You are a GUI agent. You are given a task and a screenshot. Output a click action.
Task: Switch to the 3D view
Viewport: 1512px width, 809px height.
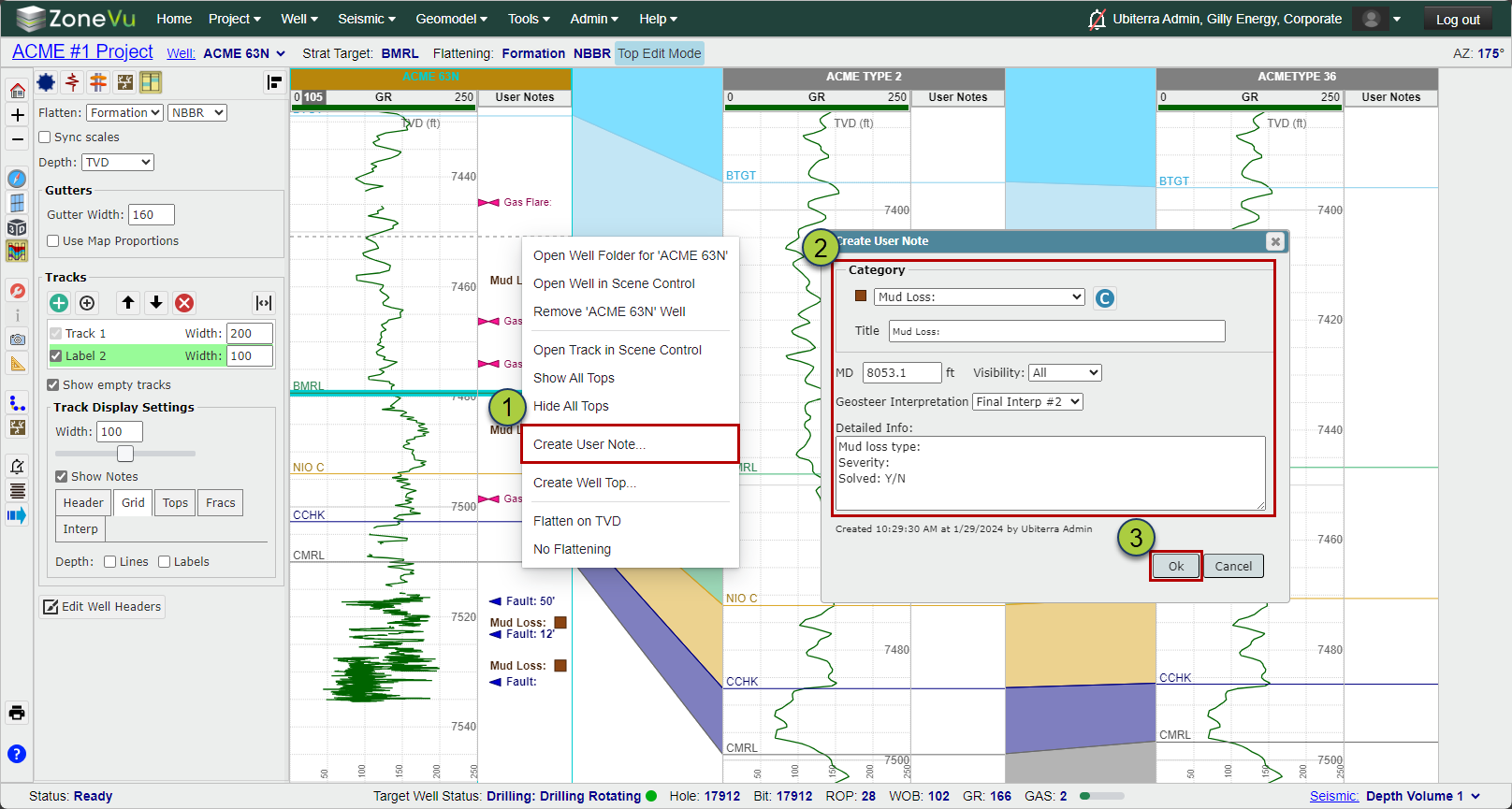click(x=17, y=227)
